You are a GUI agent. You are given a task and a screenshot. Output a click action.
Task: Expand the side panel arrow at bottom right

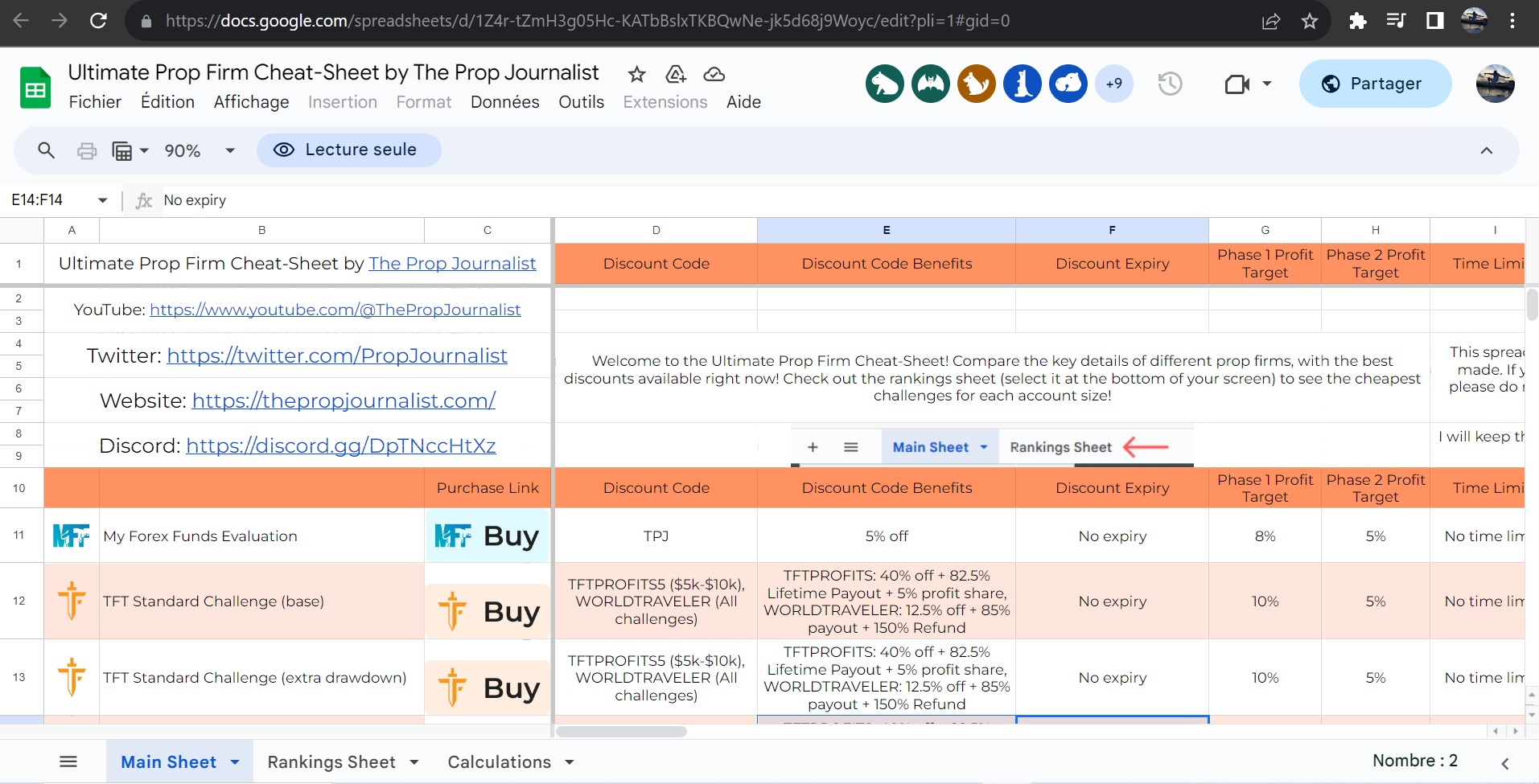(1504, 763)
